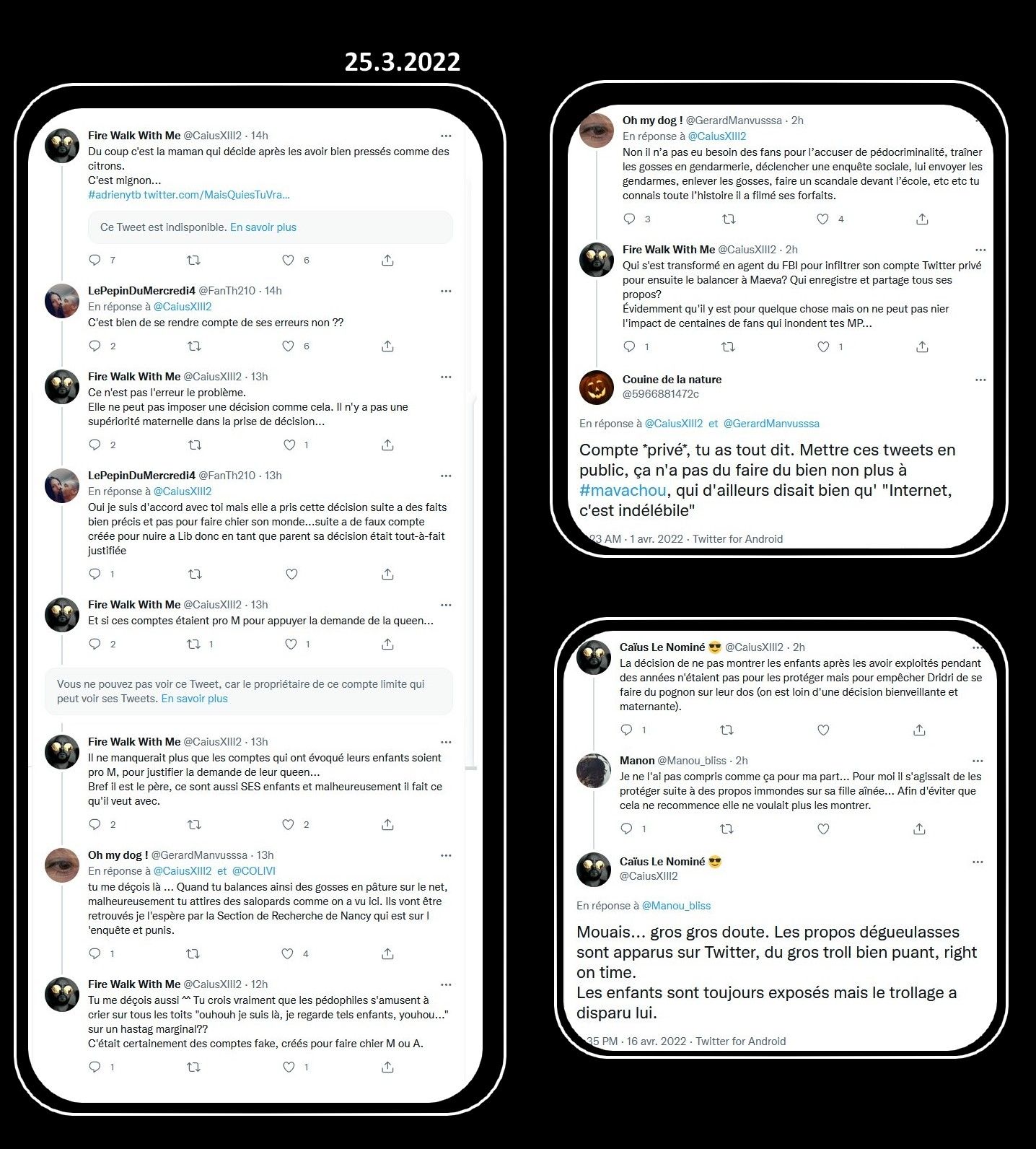This screenshot has height=1149, width=1036.
Task: Retweet the 'agent du FBI' tweet
Action: (728, 346)
